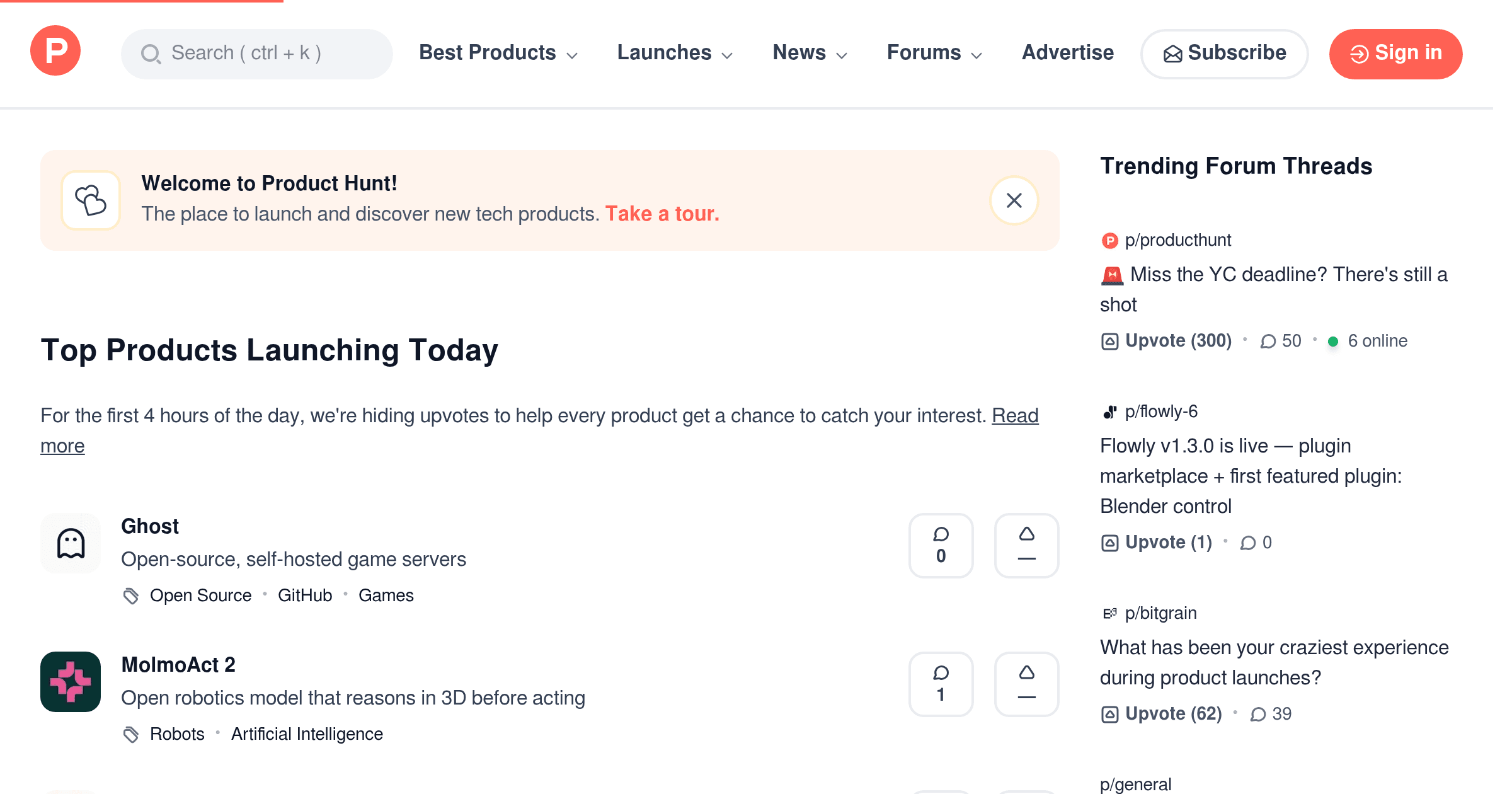This screenshot has width=1512, height=794.
Task: Open the Ghost product thumbnail
Action: tap(71, 543)
